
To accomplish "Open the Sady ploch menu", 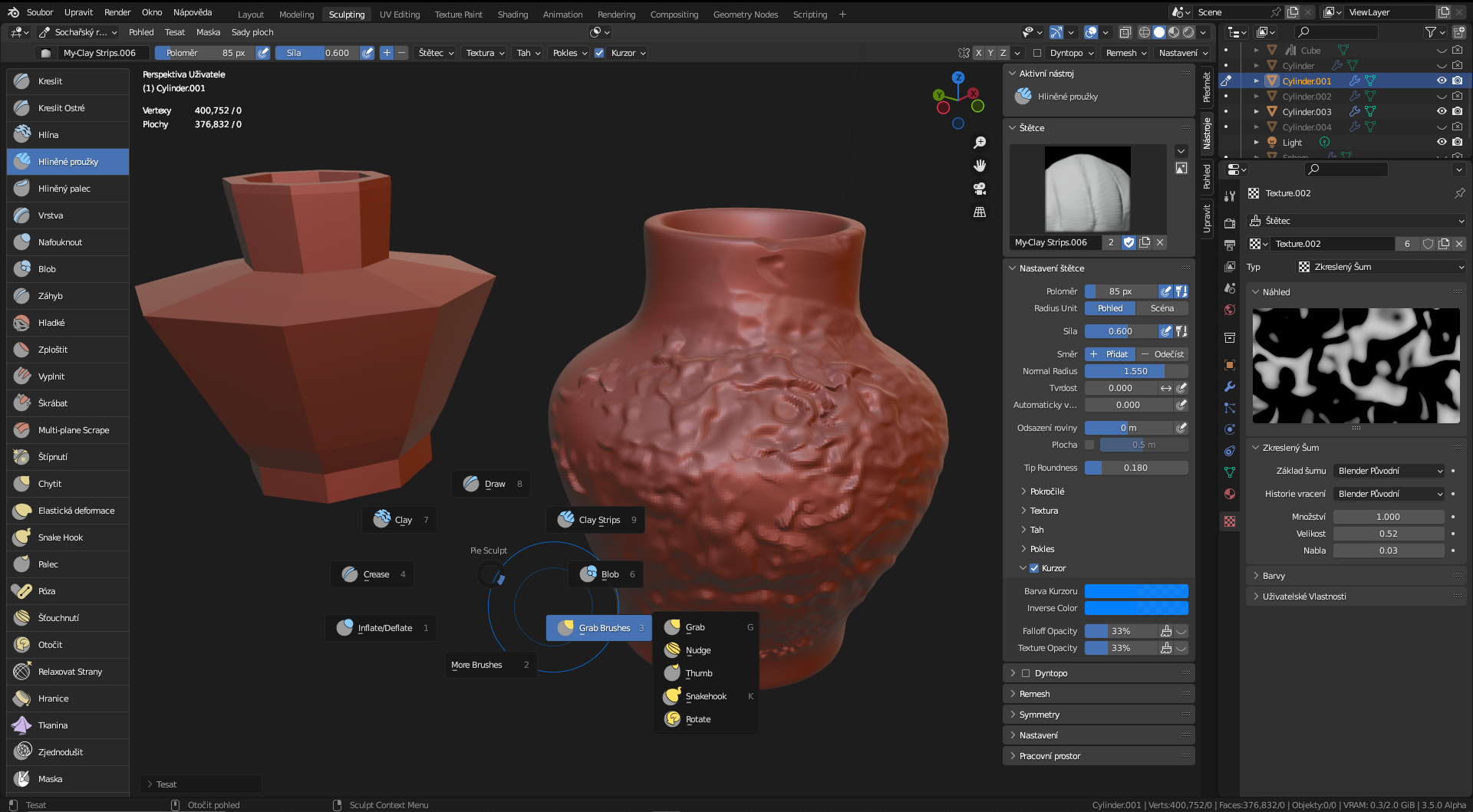I will tap(252, 32).
